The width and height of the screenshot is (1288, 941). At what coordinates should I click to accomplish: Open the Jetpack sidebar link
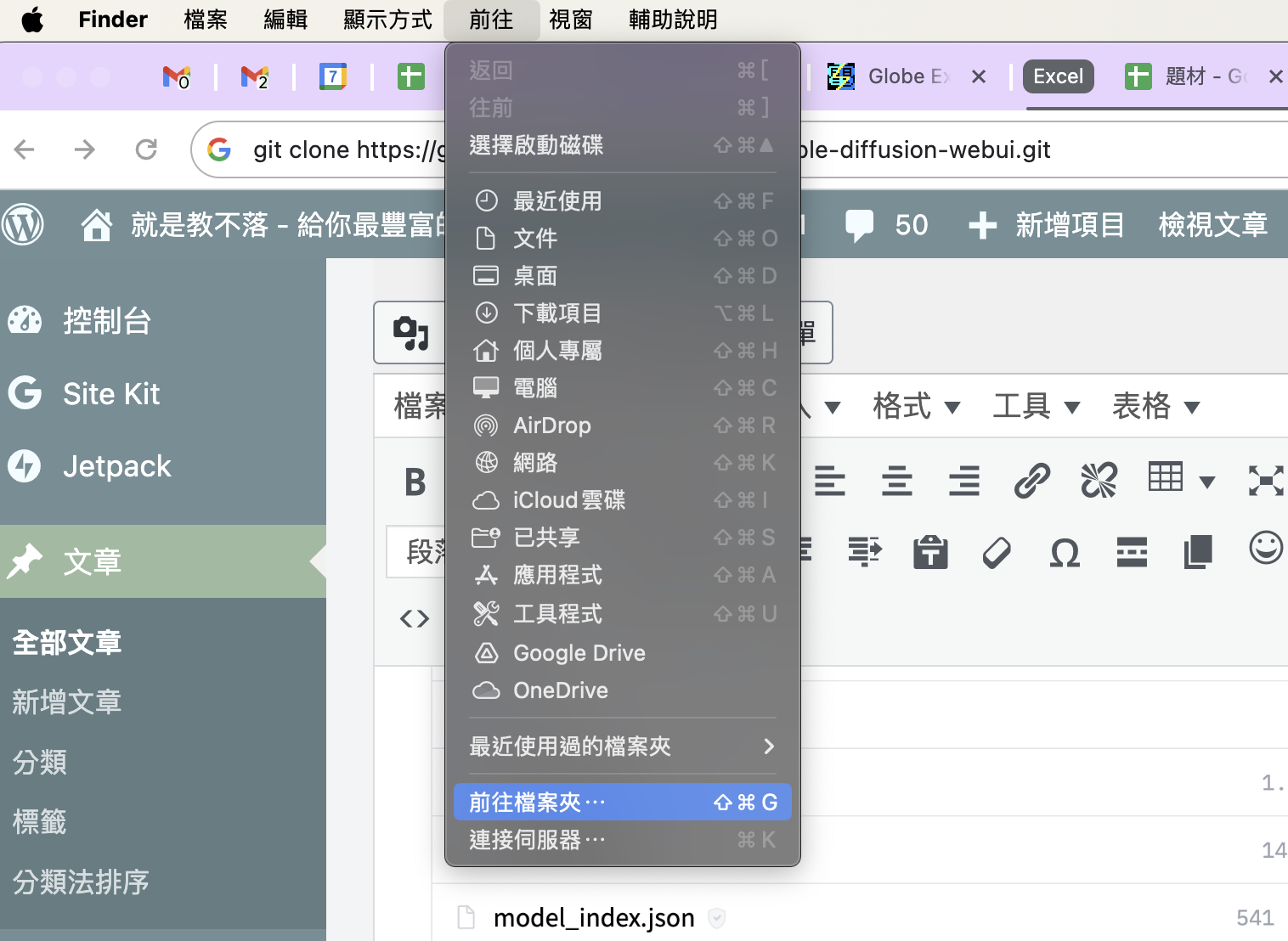pyautogui.click(x=116, y=466)
